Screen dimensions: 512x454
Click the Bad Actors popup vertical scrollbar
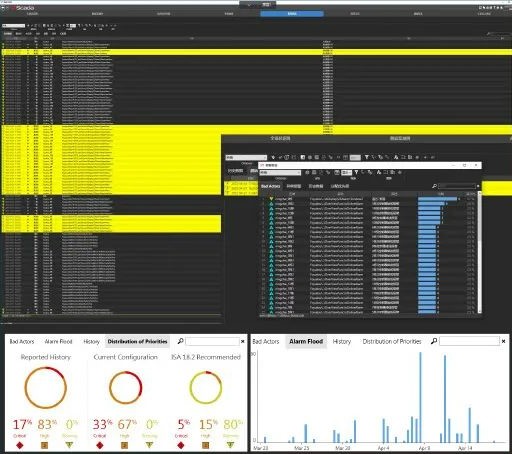[x=480, y=252]
